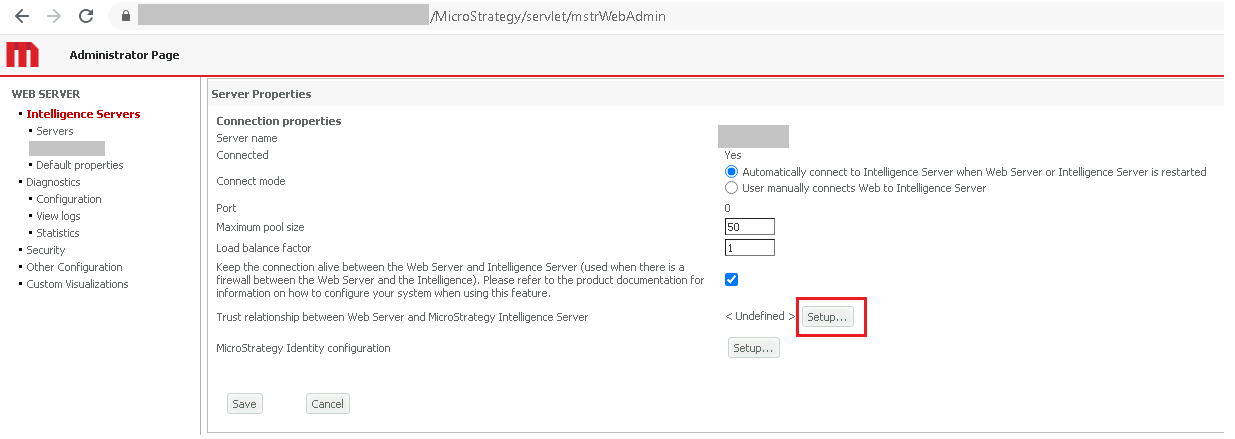Screen dimensions: 1235x439
Task: Click the MicroStrategy logo icon
Action: point(22,55)
